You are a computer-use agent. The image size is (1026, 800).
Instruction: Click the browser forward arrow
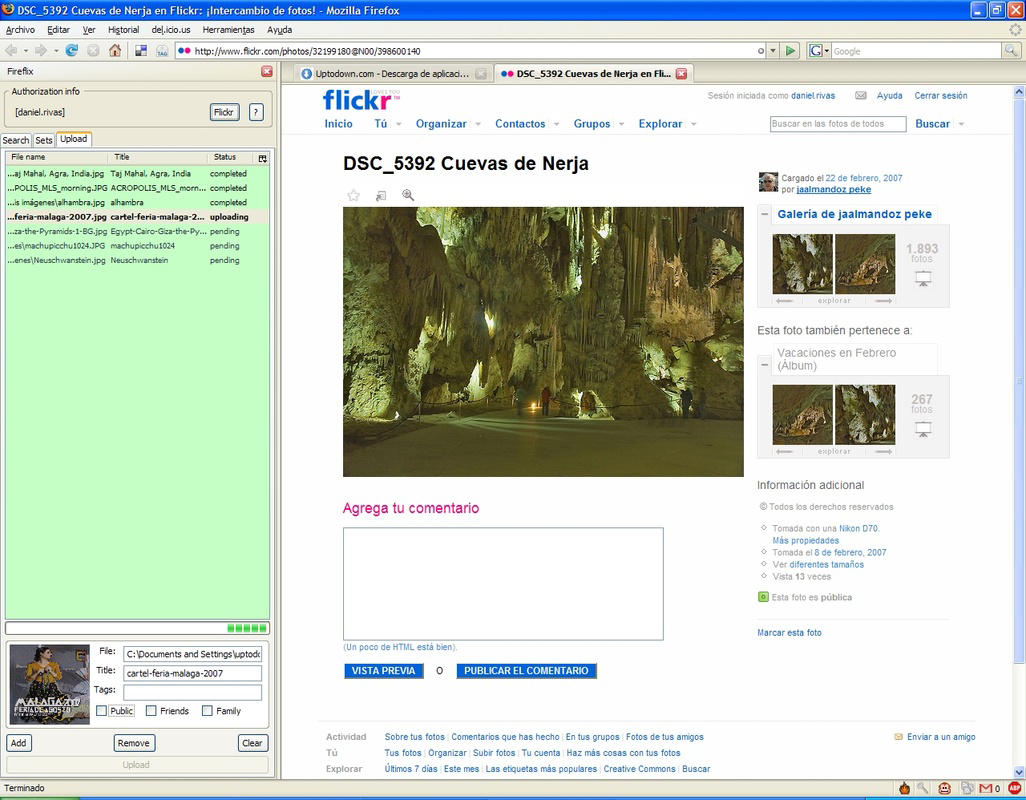(41, 50)
